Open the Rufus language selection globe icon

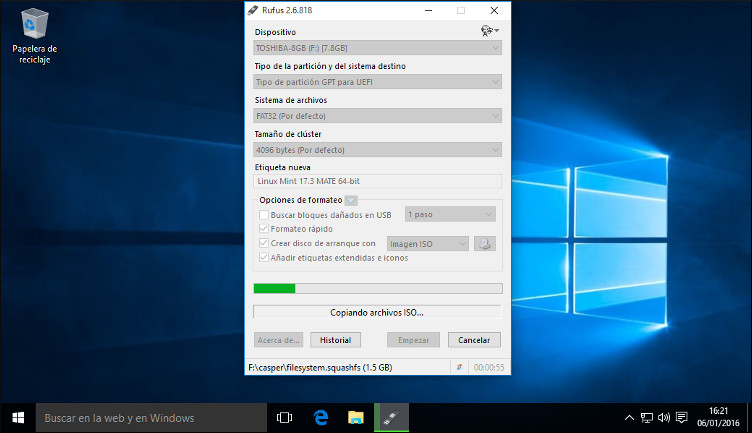click(x=490, y=31)
